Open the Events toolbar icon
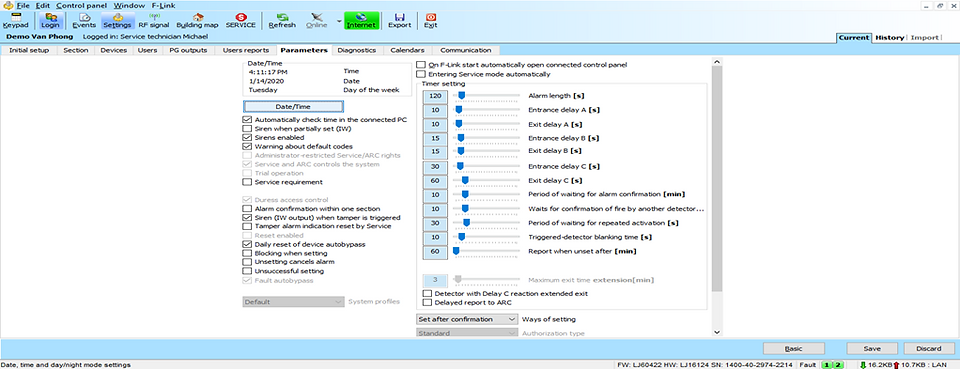 [84, 21]
